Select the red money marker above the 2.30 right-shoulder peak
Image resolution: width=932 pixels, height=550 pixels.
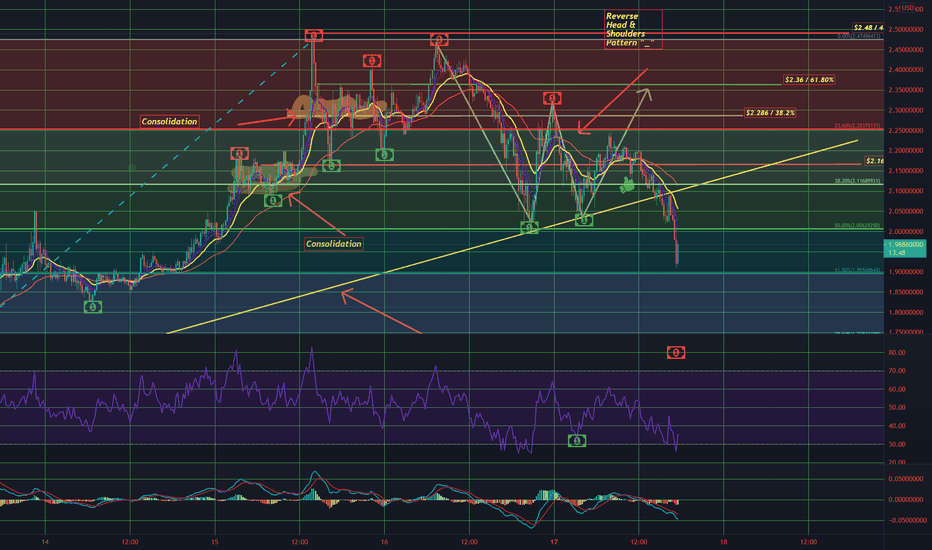pyautogui.click(x=552, y=98)
